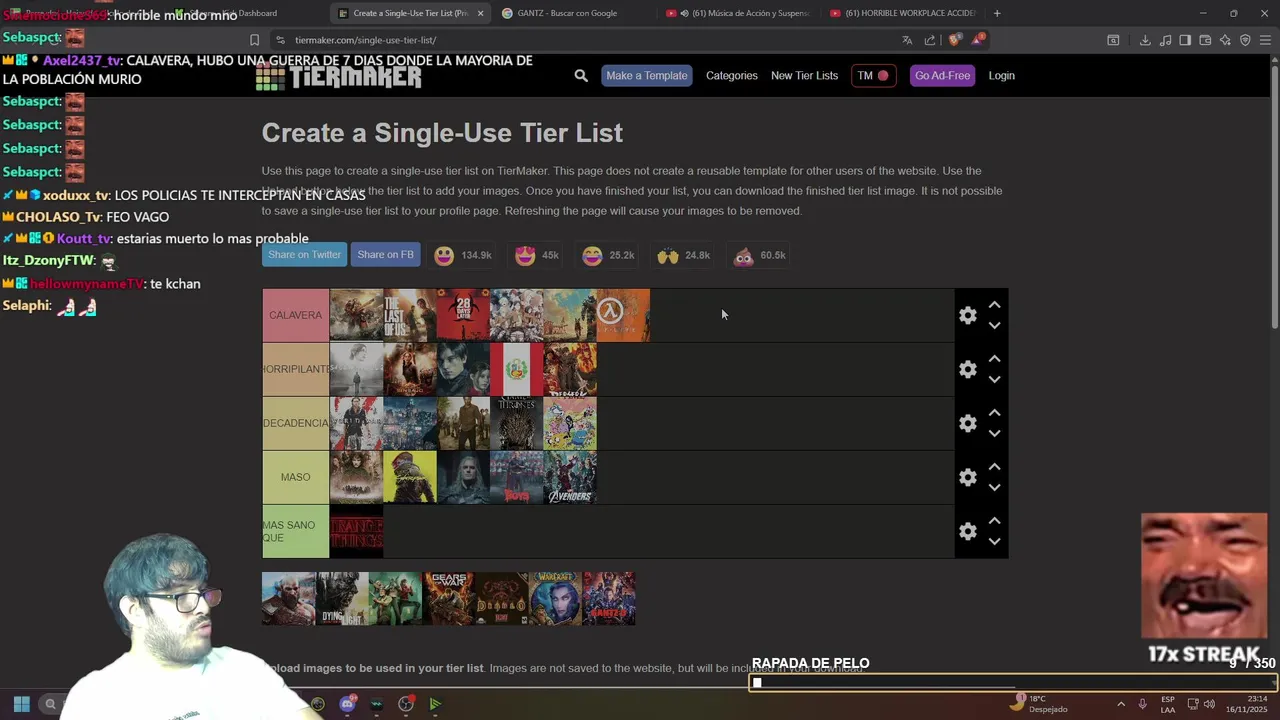The image size is (1280, 720).
Task: Click the Share on Twitter button
Action: tap(304, 255)
